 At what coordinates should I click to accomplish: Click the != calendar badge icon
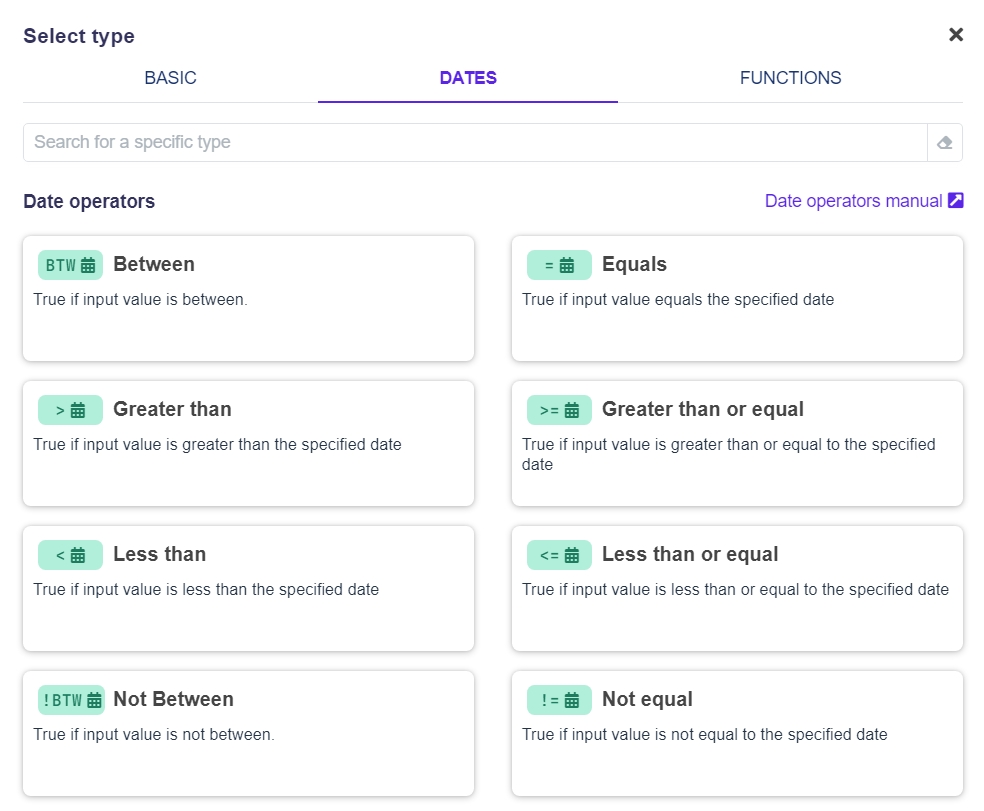pyautogui.click(x=559, y=700)
